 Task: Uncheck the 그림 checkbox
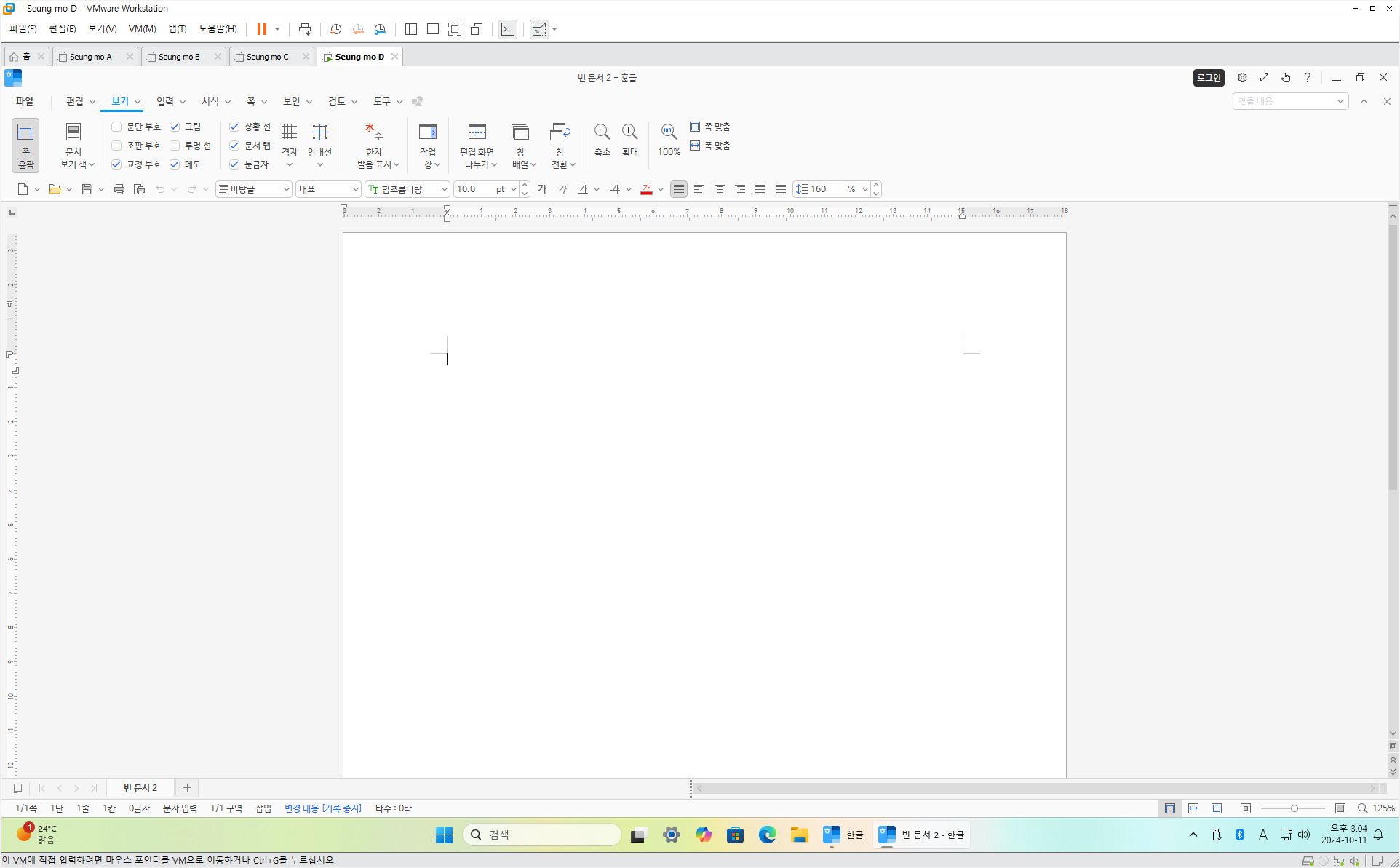point(175,127)
